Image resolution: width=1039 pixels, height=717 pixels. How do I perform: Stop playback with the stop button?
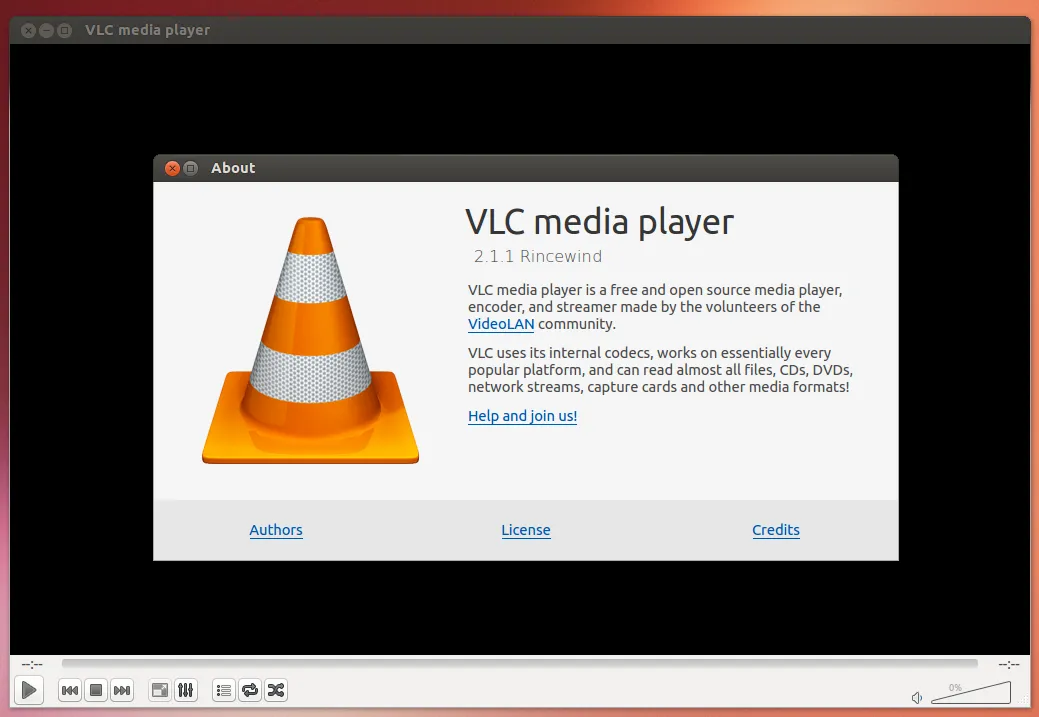tap(96, 690)
